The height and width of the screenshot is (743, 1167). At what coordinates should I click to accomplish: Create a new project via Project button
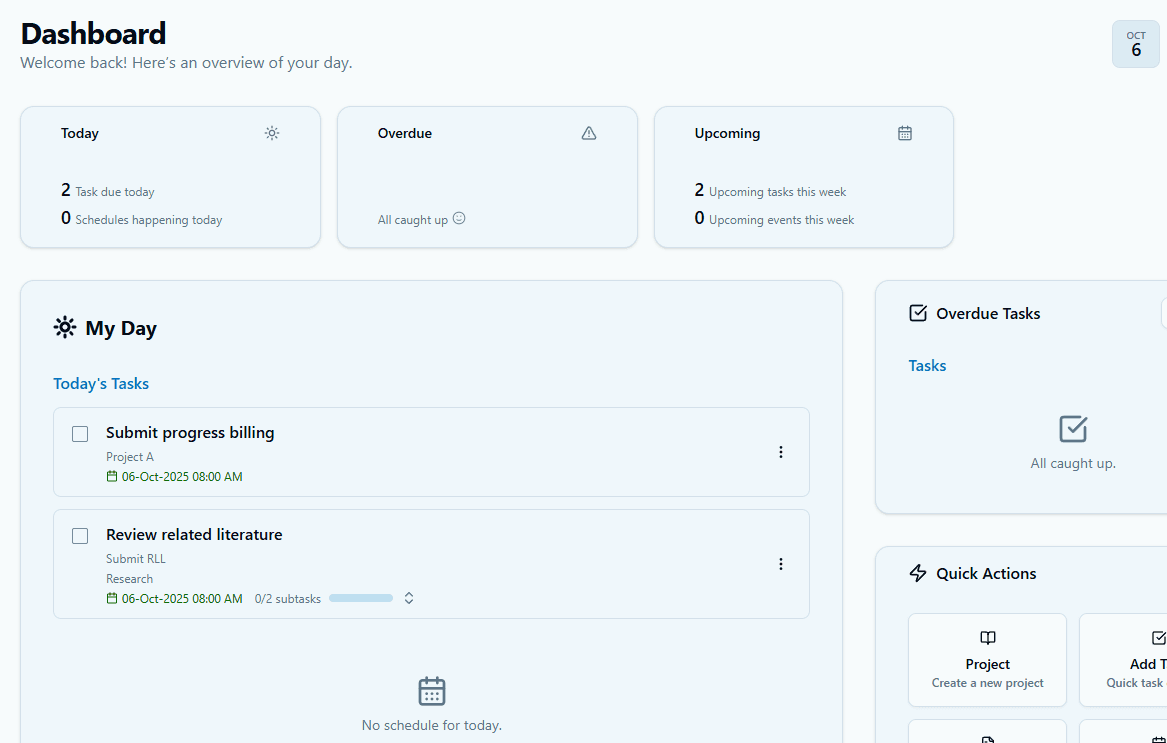987,660
